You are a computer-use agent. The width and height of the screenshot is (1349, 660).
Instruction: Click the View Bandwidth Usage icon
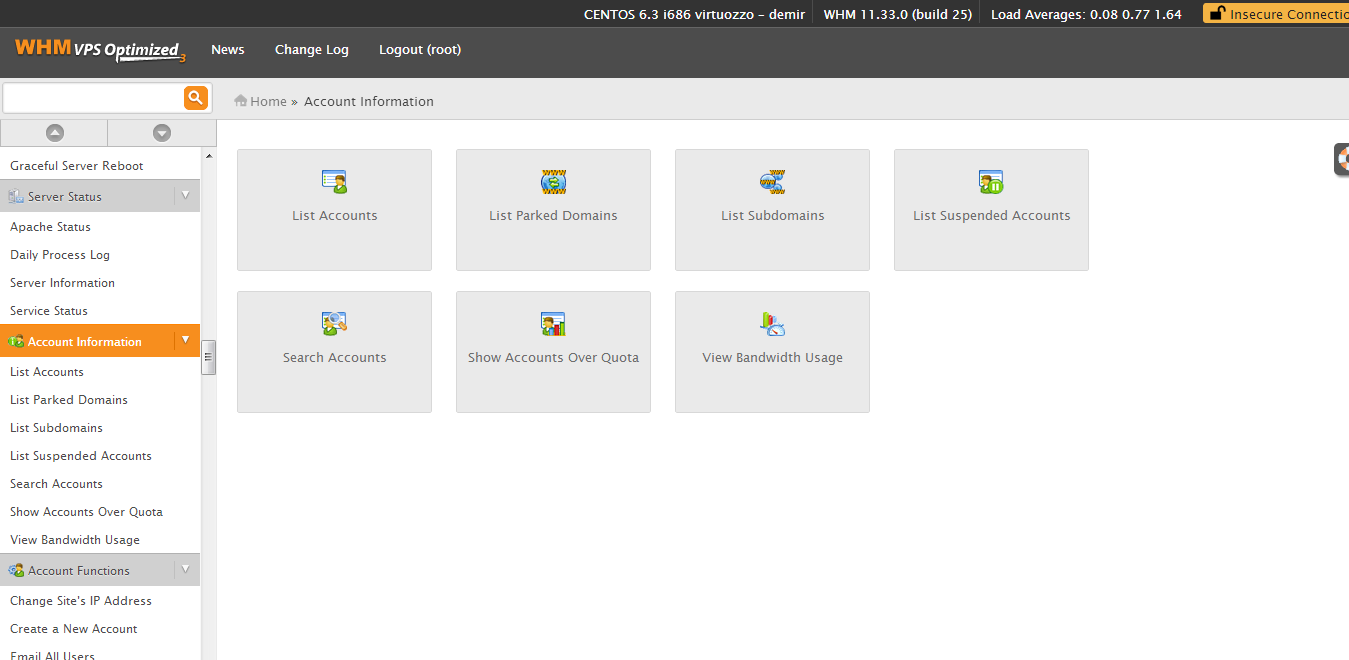[772, 324]
